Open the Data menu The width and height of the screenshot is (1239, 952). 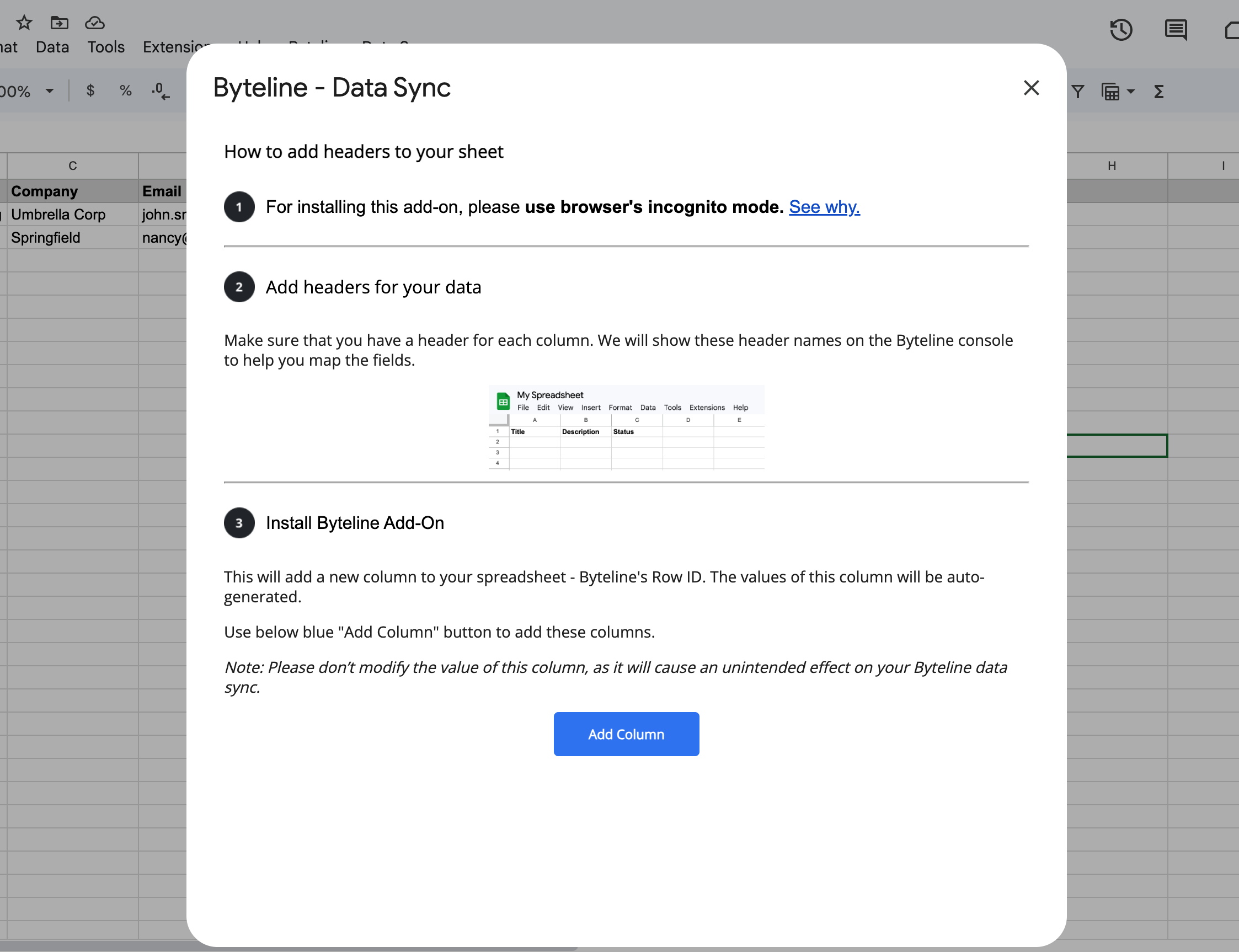[x=52, y=46]
